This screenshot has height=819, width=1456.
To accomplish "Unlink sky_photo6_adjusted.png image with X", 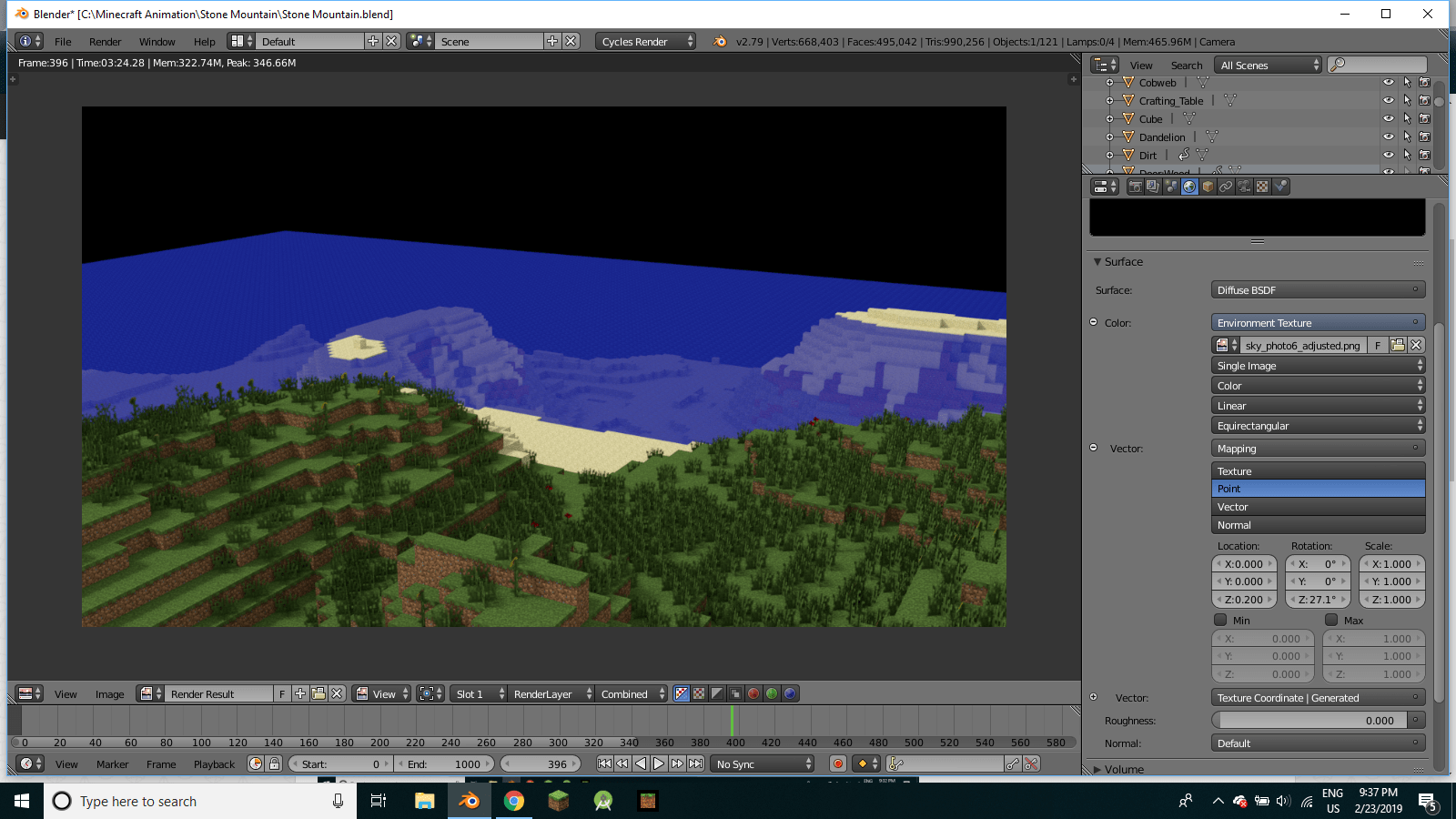I will point(1416,345).
